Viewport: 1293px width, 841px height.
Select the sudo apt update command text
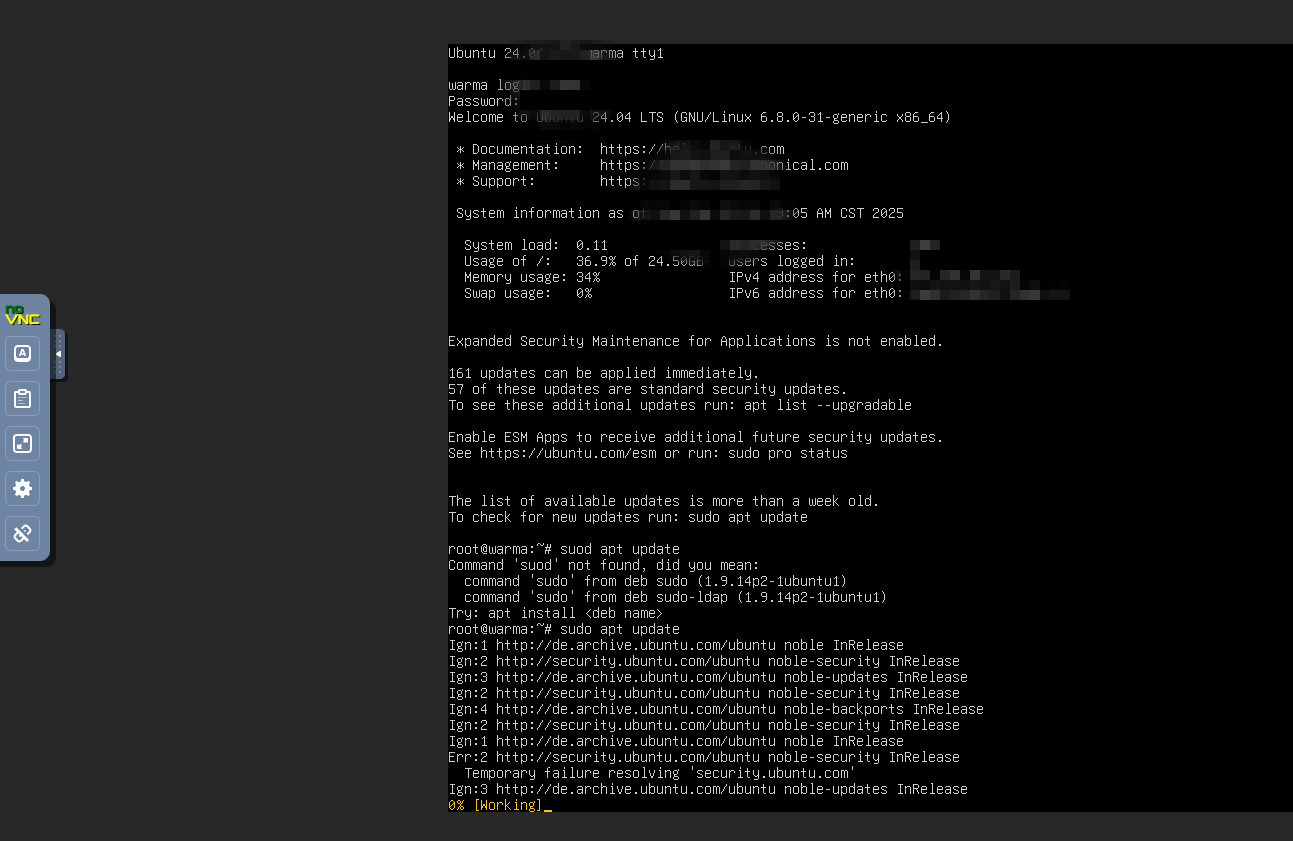tap(621, 629)
